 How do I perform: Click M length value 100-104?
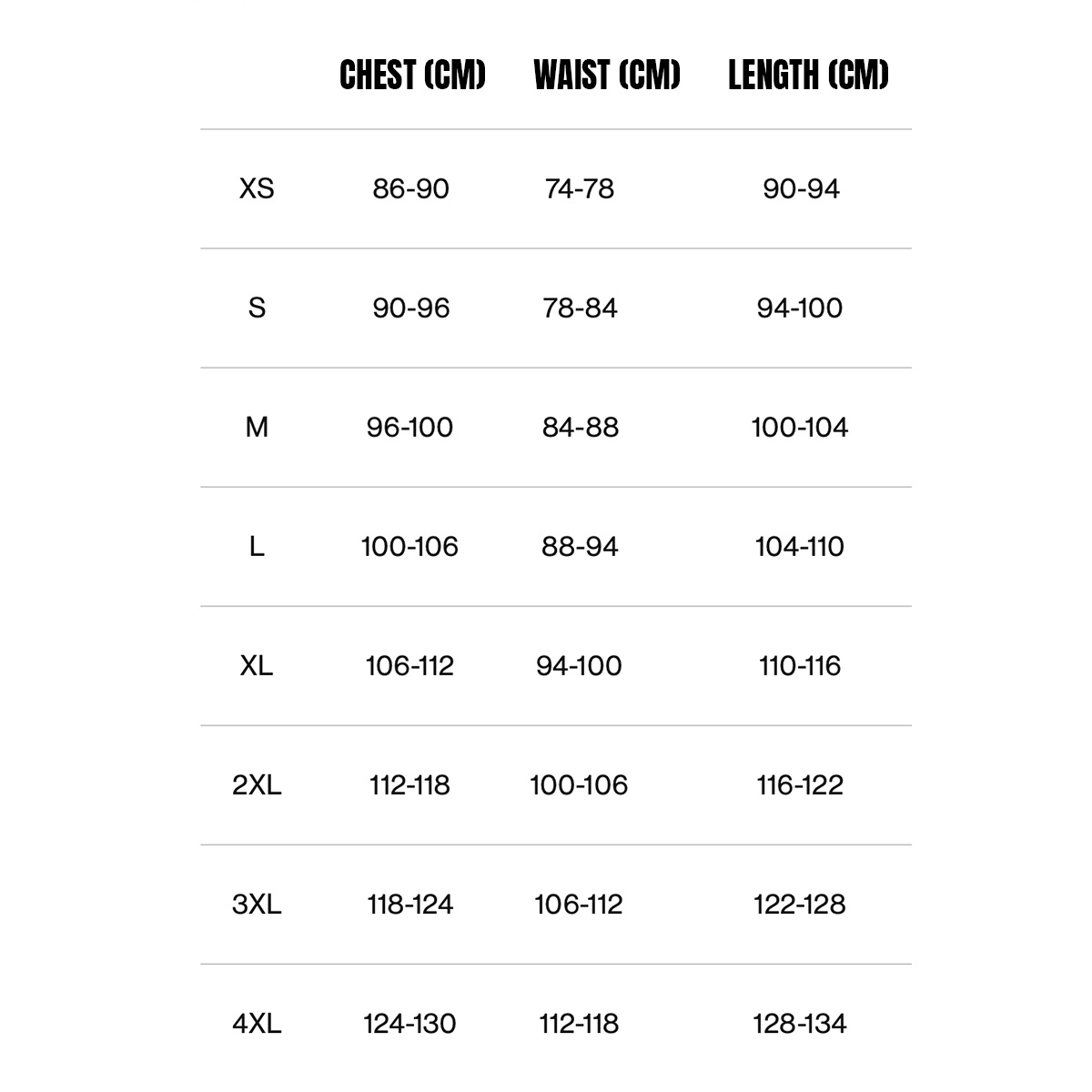click(x=800, y=427)
